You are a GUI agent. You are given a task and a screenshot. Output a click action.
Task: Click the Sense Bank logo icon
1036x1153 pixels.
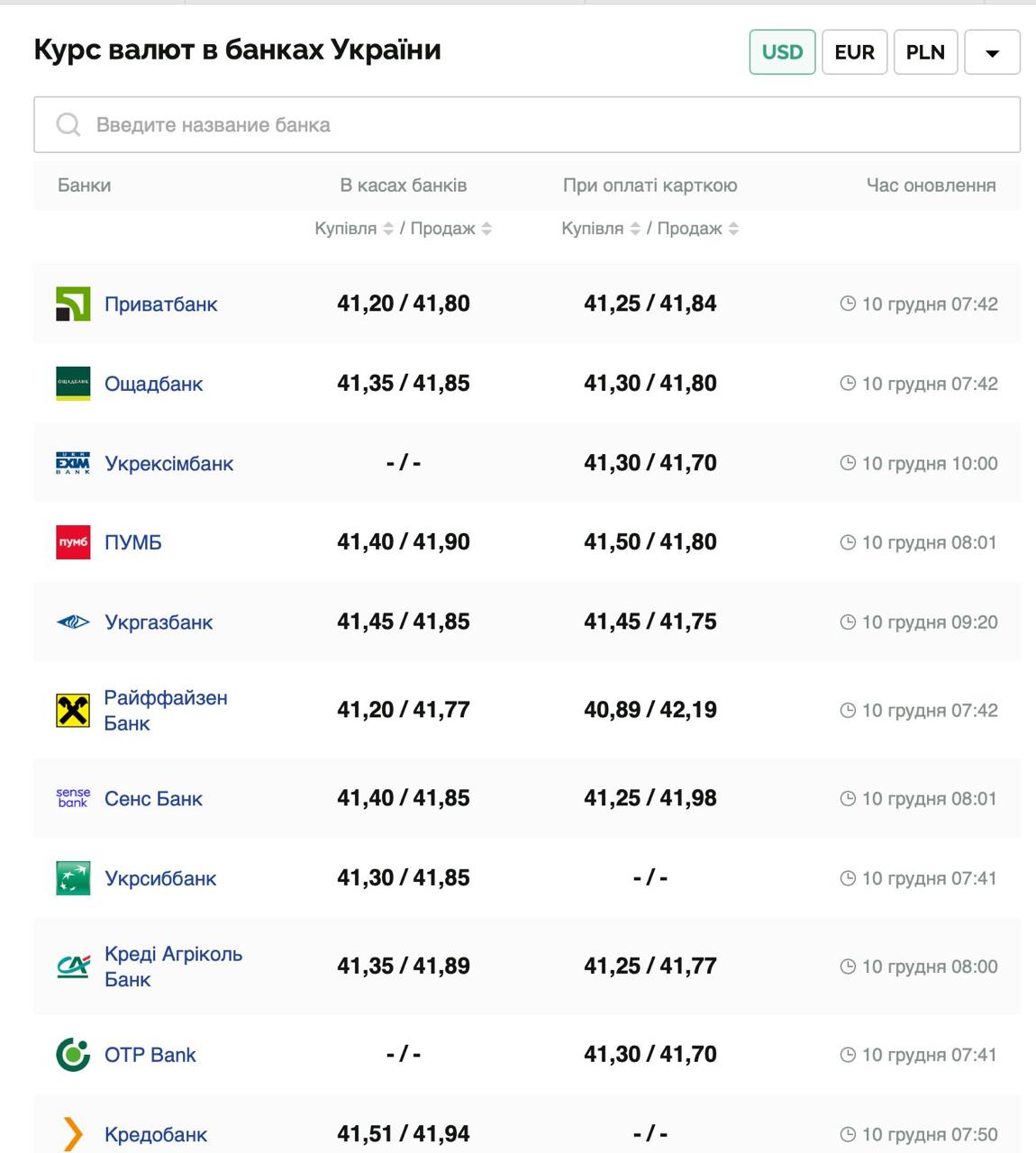[73, 798]
